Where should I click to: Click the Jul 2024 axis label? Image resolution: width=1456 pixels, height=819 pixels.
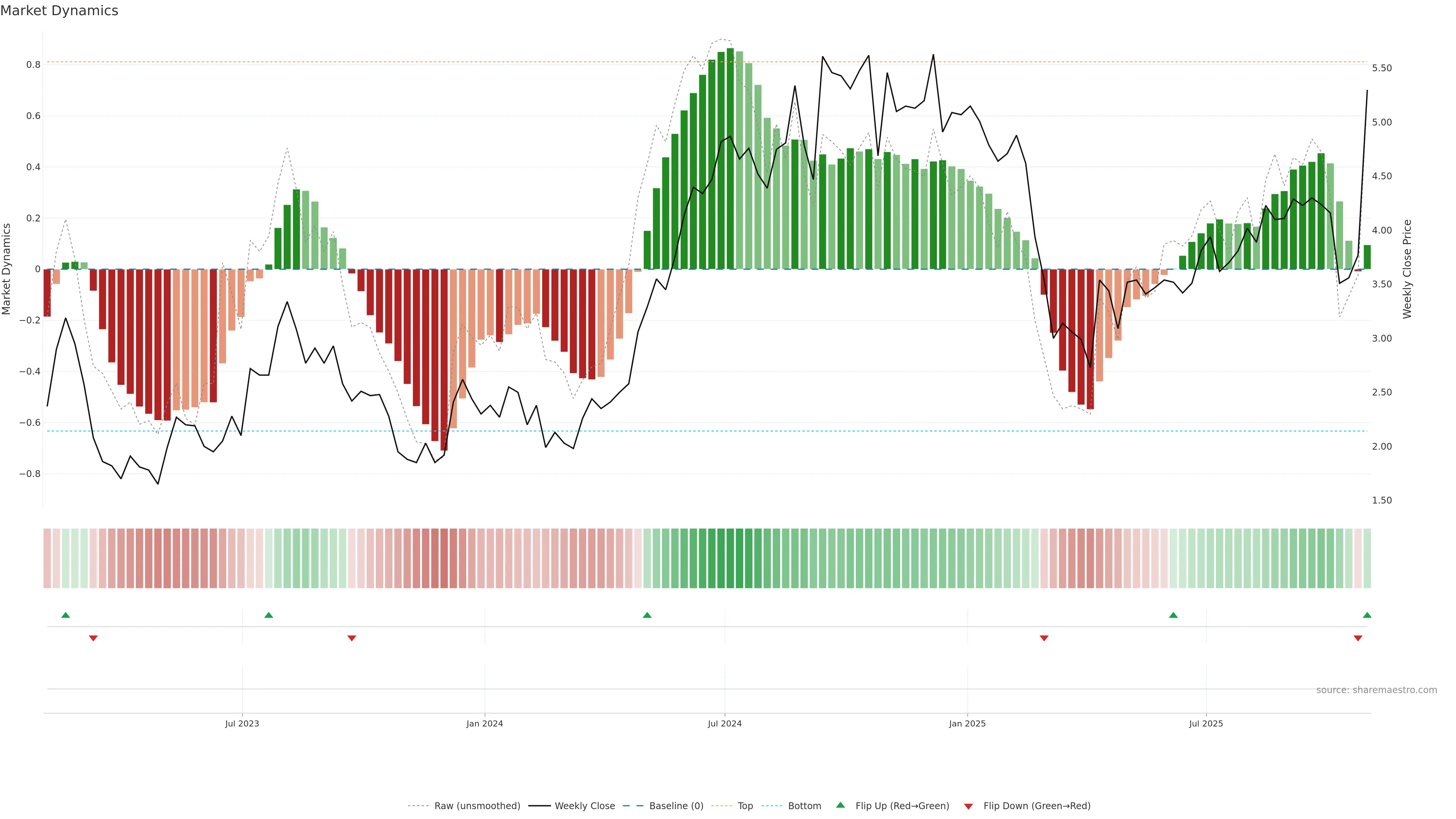tap(725, 723)
